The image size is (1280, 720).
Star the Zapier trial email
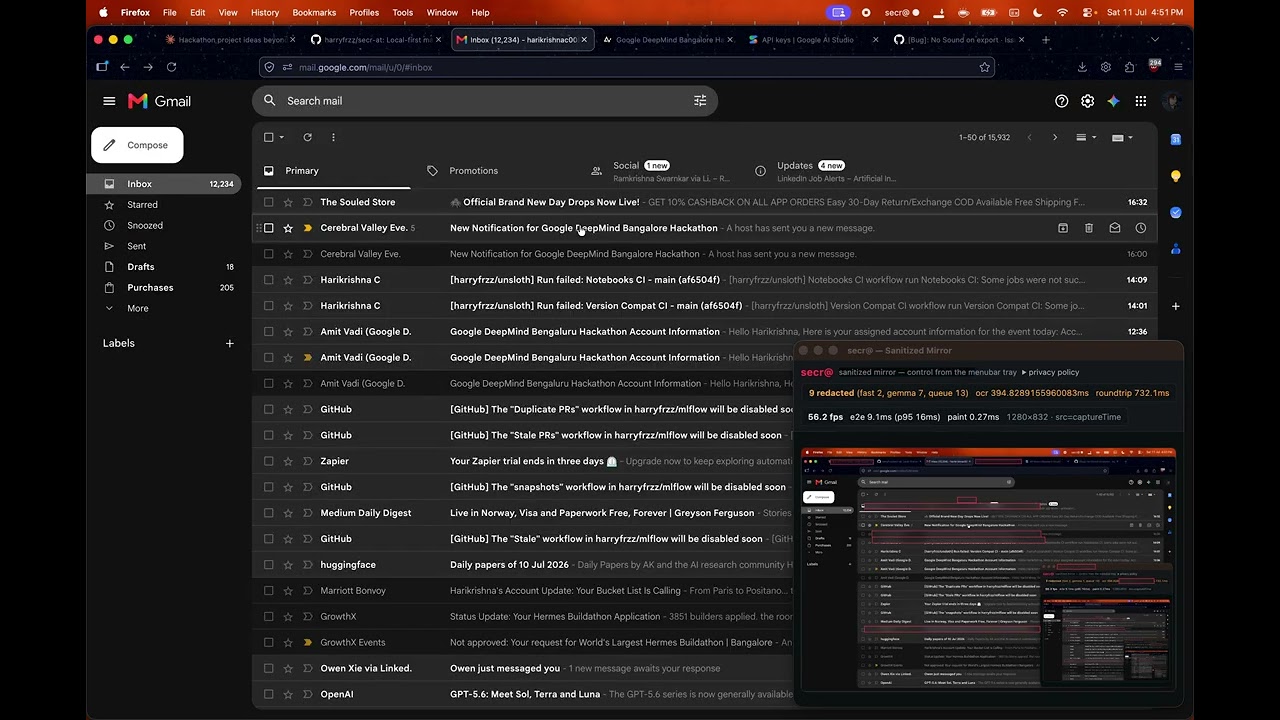[288, 461]
